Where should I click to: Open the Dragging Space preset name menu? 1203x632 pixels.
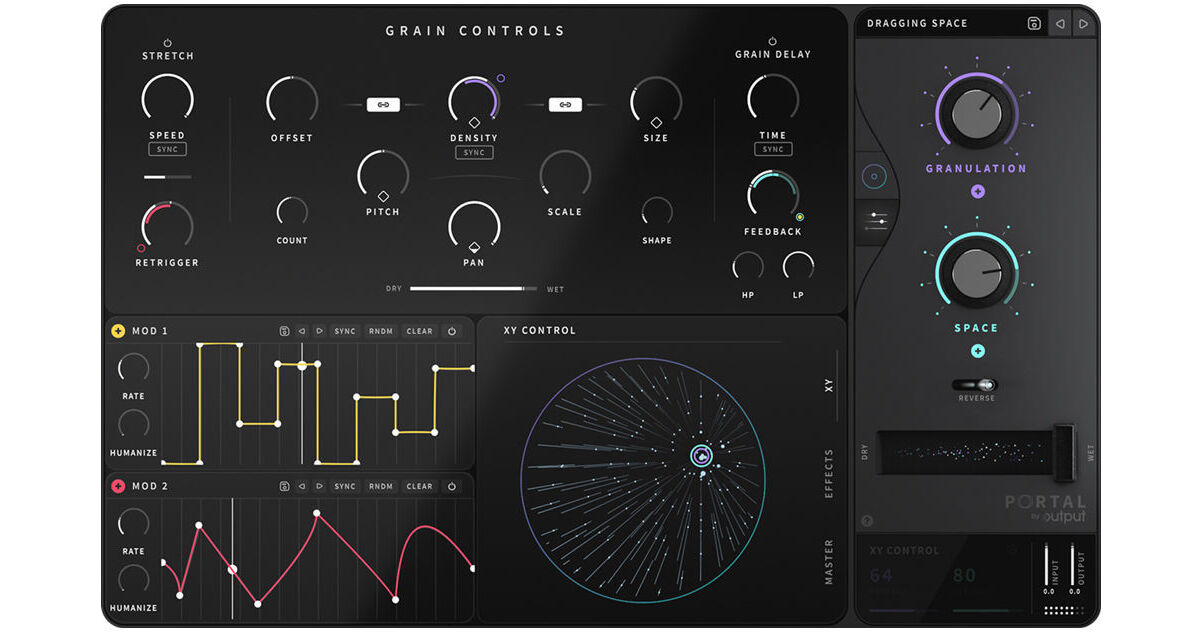tap(917, 23)
